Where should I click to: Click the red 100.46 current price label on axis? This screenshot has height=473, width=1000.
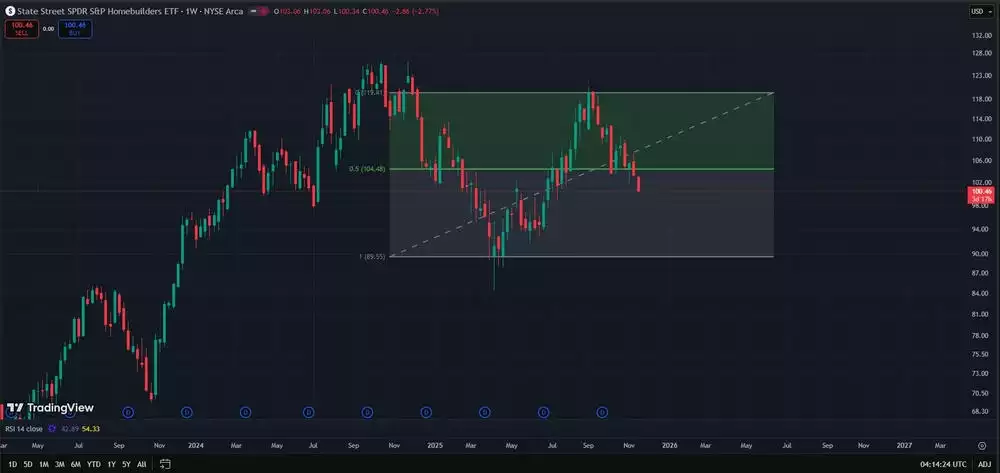coord(981,195)
